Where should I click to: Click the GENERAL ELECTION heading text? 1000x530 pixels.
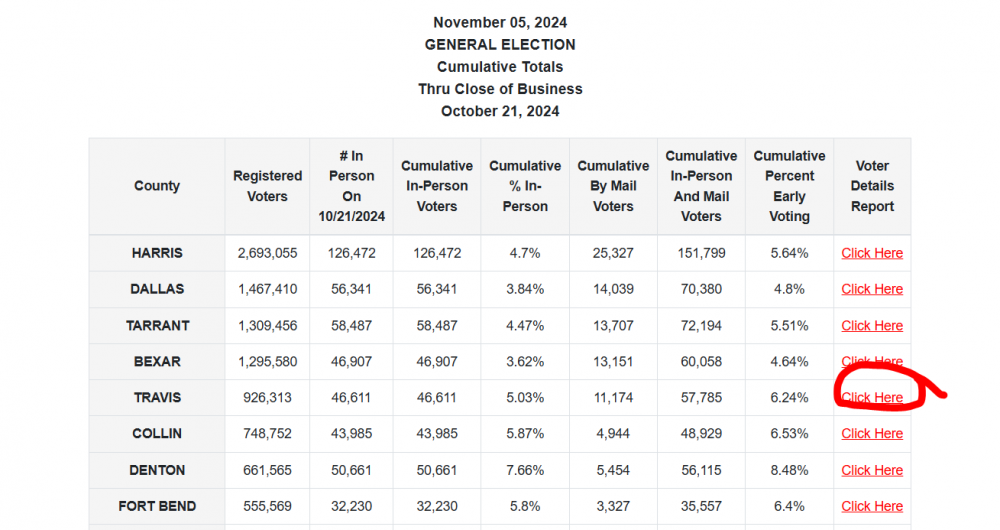500,44
